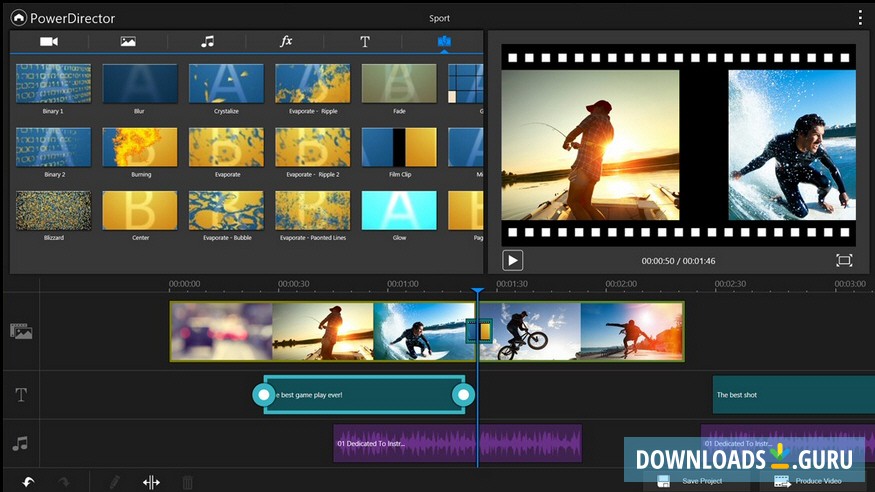875x492 pixels.
Task: Open the video media library tab
Action: (x=48, y=41)
